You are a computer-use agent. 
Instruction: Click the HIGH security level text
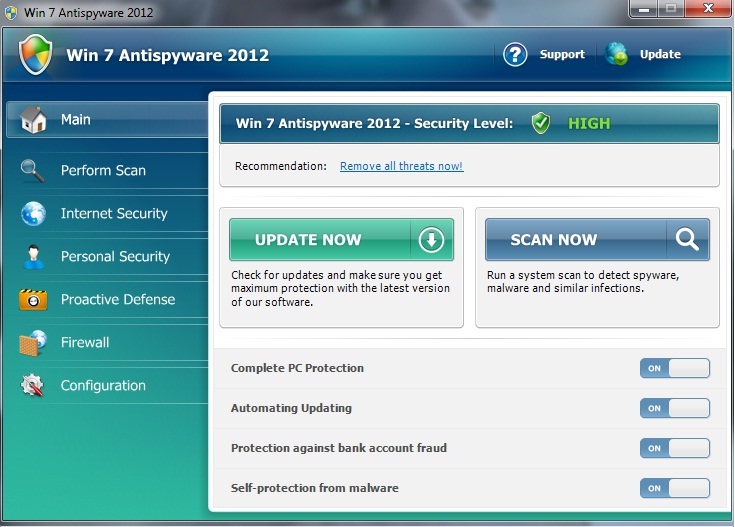[589, 123]
